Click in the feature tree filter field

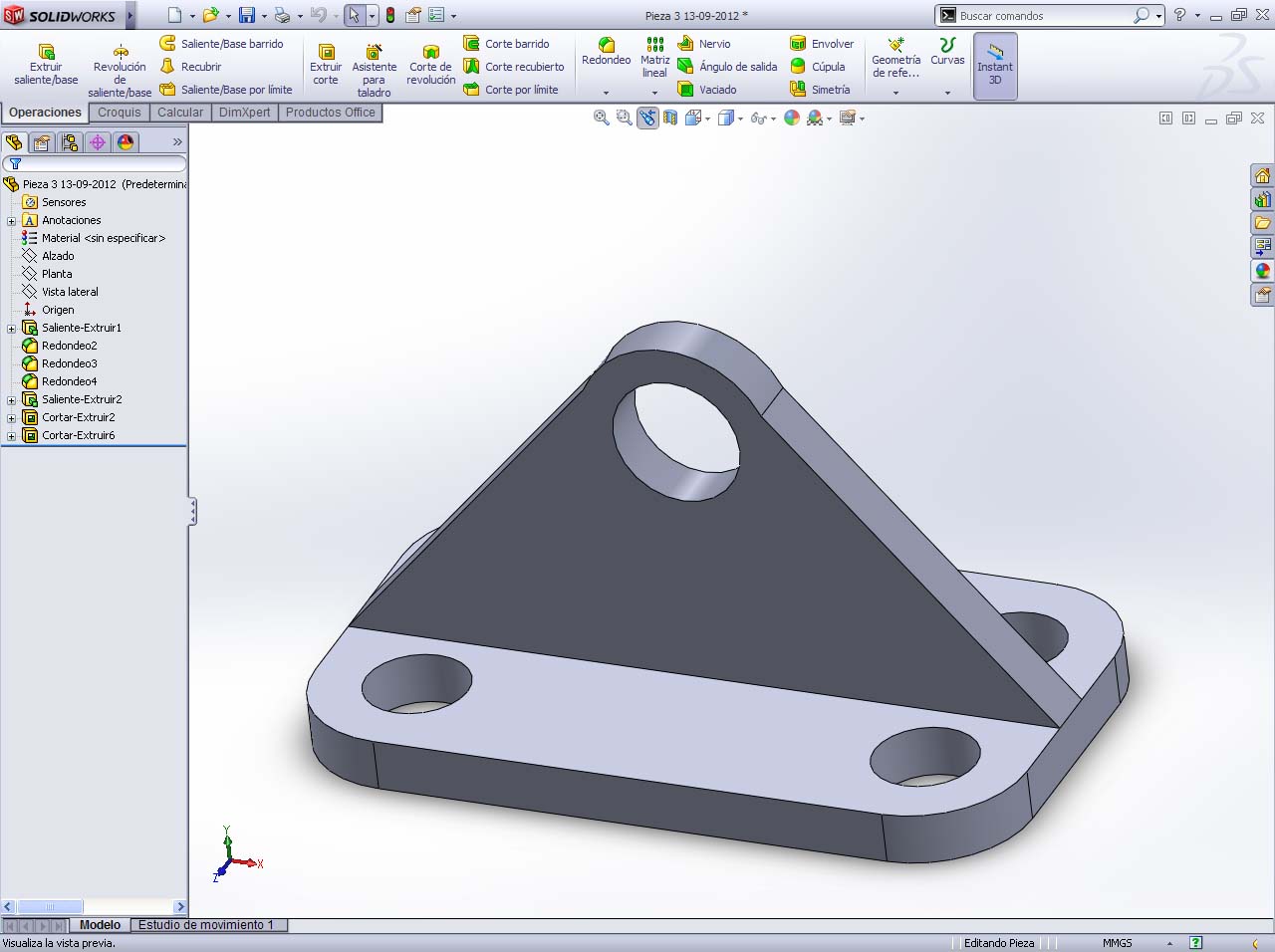[x=95, y=163]
